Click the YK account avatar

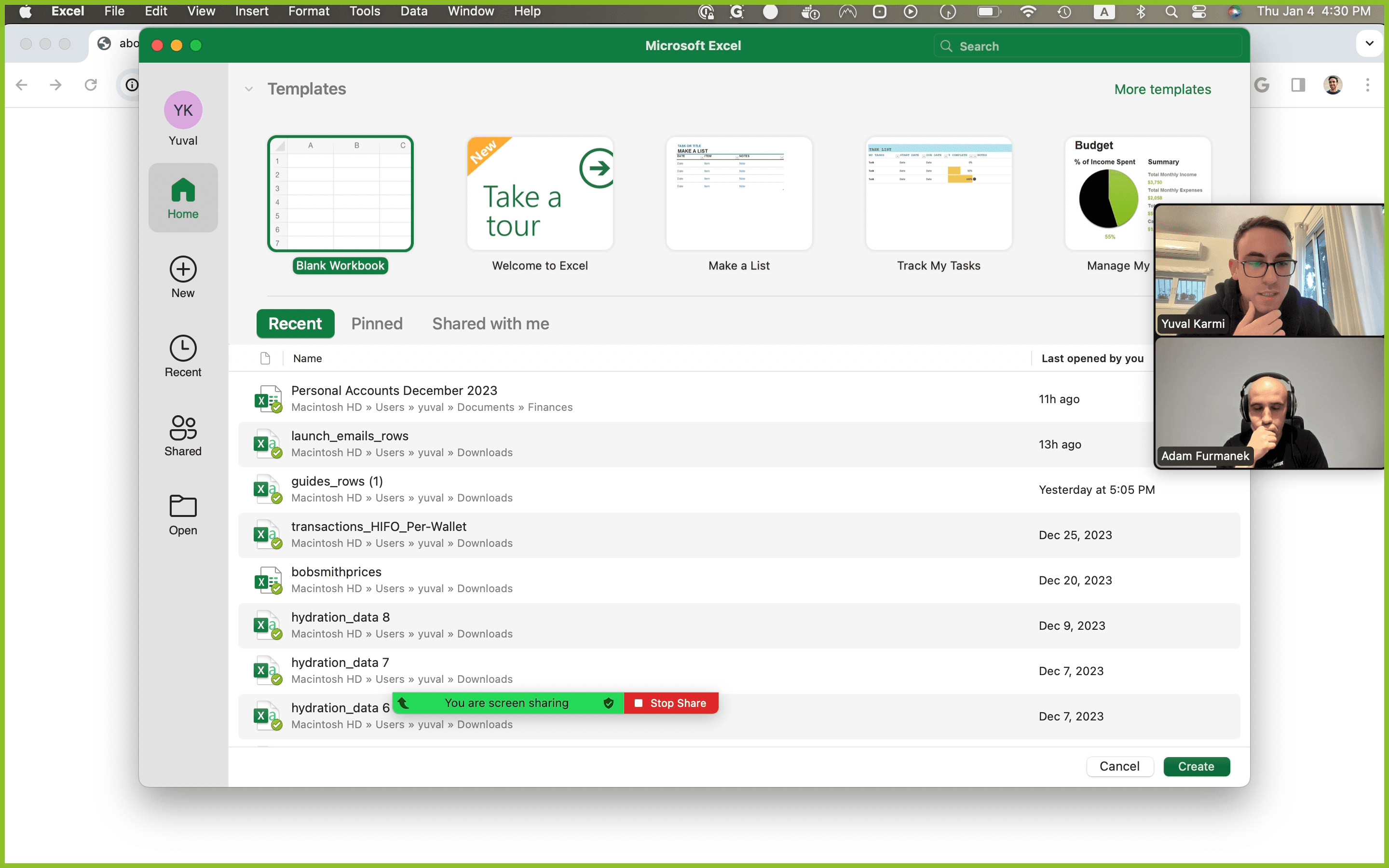(x=183, y=110)
